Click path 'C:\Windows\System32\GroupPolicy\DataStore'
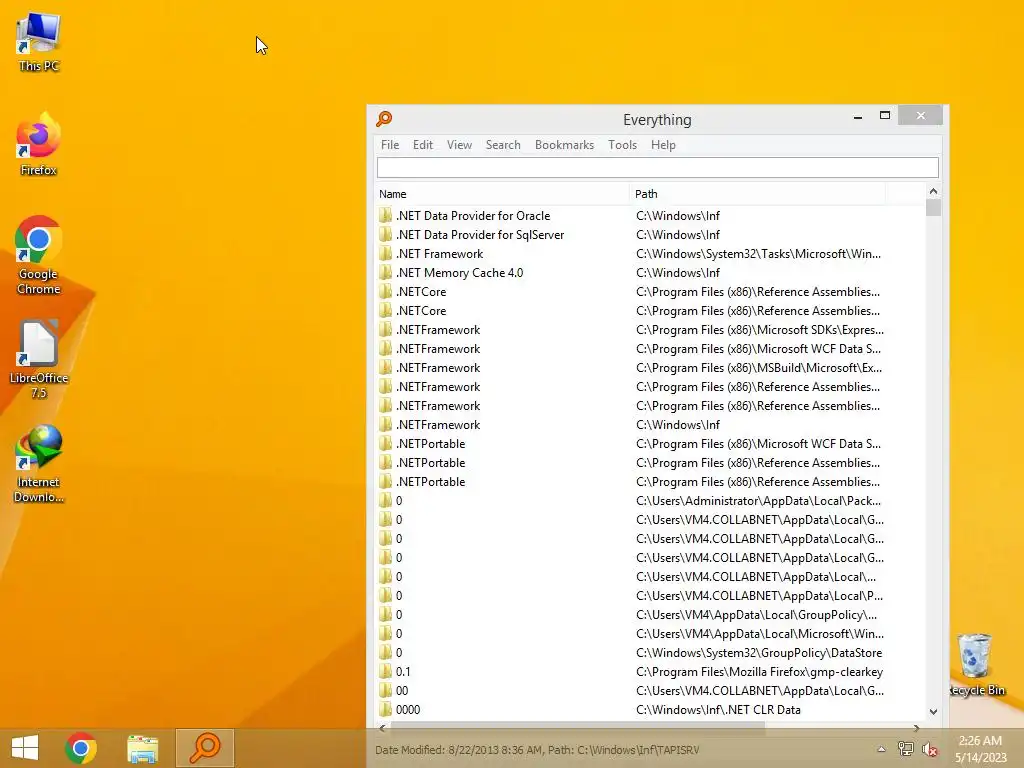1024x768 pixels. pyautogui.click(x=759, y=652)
